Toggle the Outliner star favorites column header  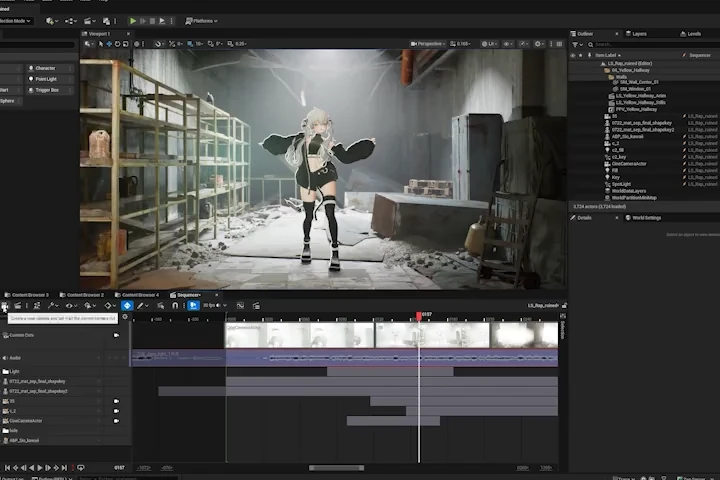point(581,55)
